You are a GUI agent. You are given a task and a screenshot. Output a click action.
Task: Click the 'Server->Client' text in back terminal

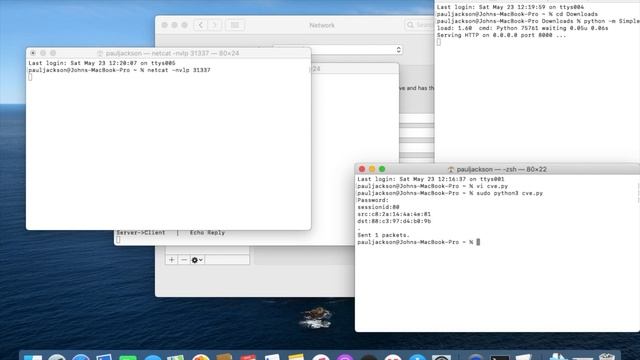pyautogui.click(x=141, y=233)
